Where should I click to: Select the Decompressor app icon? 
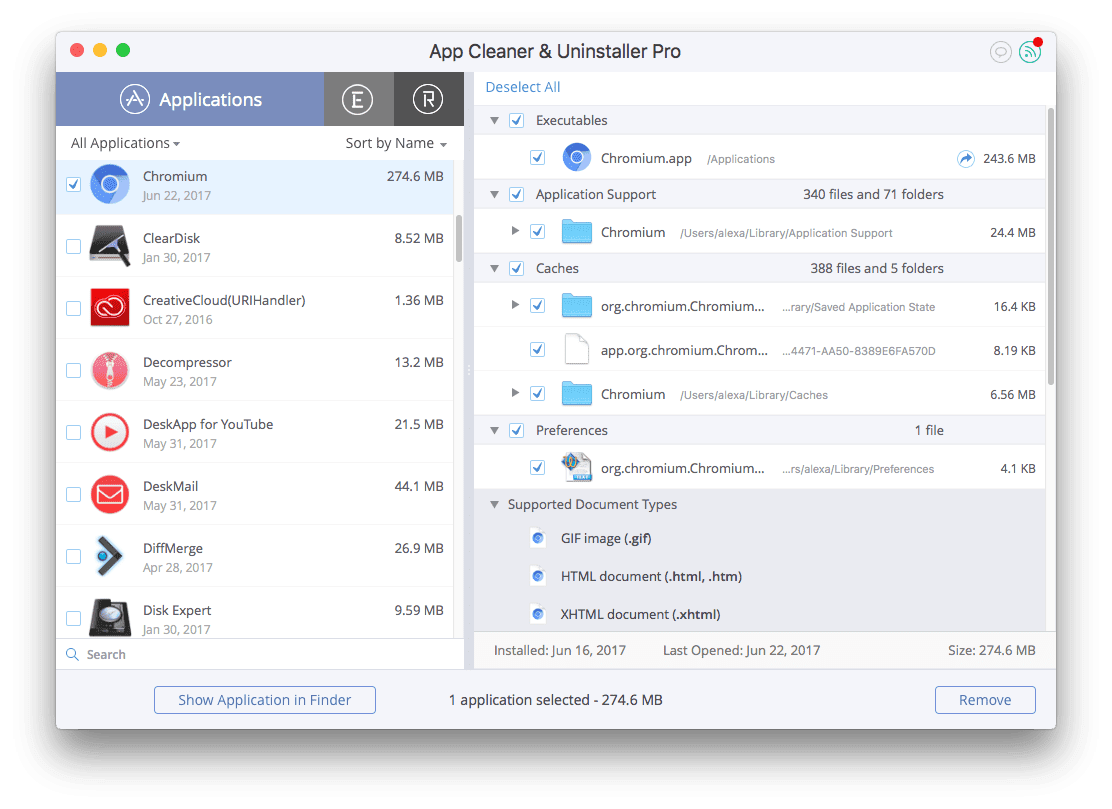click(110, 370)
